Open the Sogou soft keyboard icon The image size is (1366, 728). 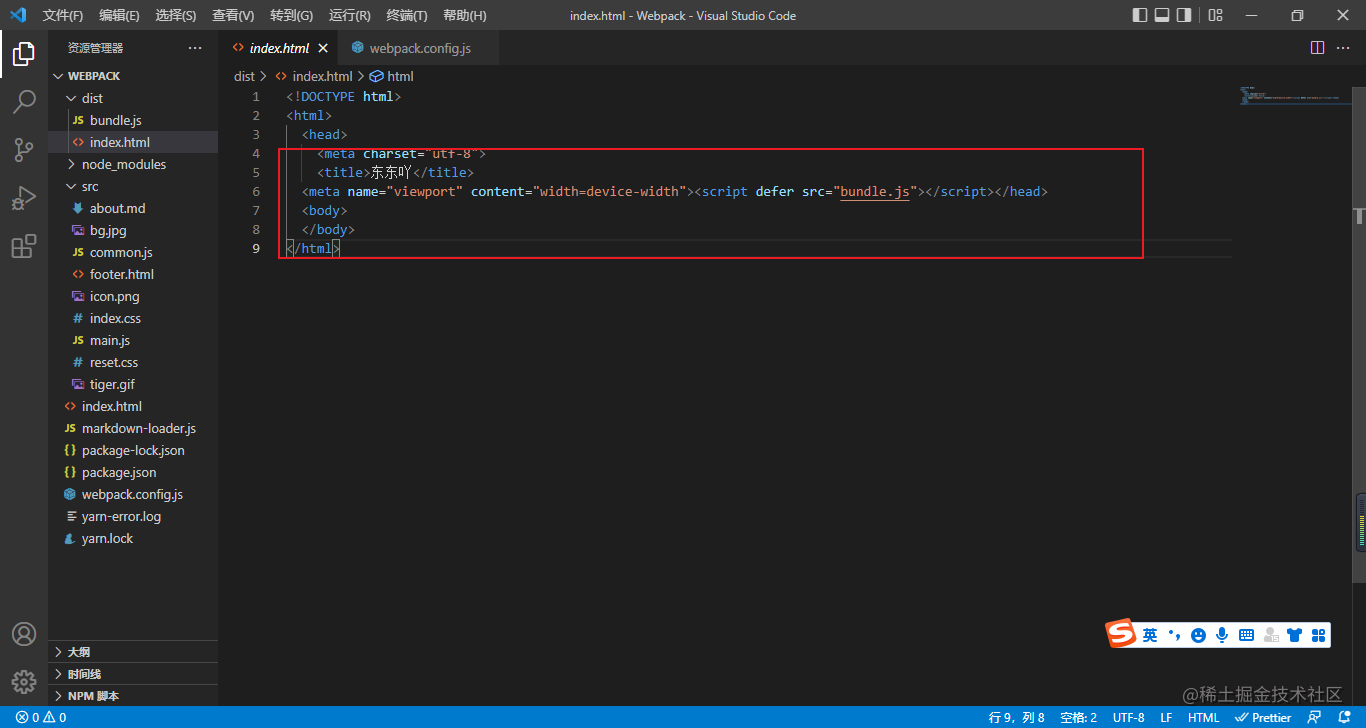[x=1246, y=635]
